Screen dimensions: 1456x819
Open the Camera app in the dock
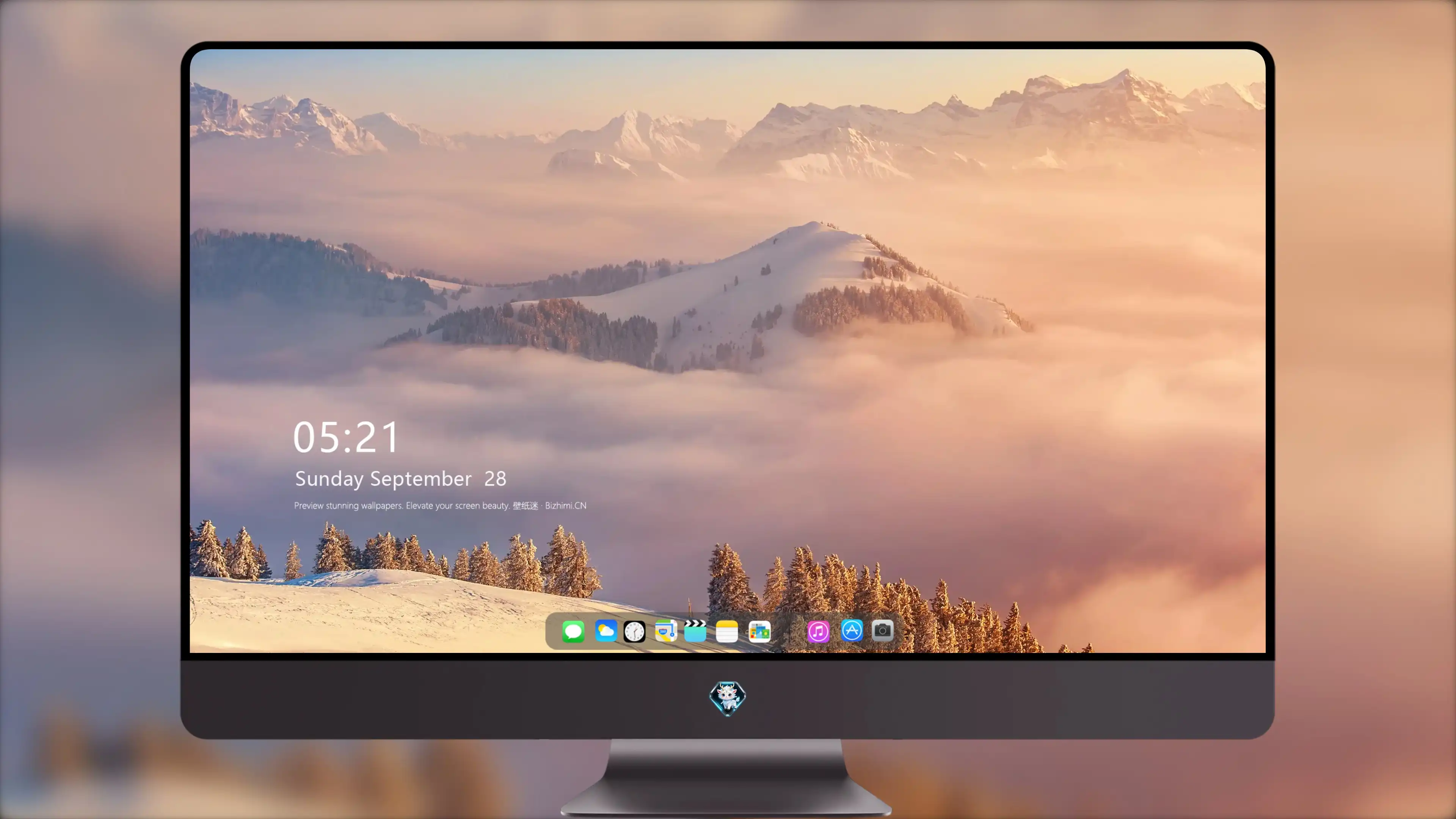pos(882,630)
